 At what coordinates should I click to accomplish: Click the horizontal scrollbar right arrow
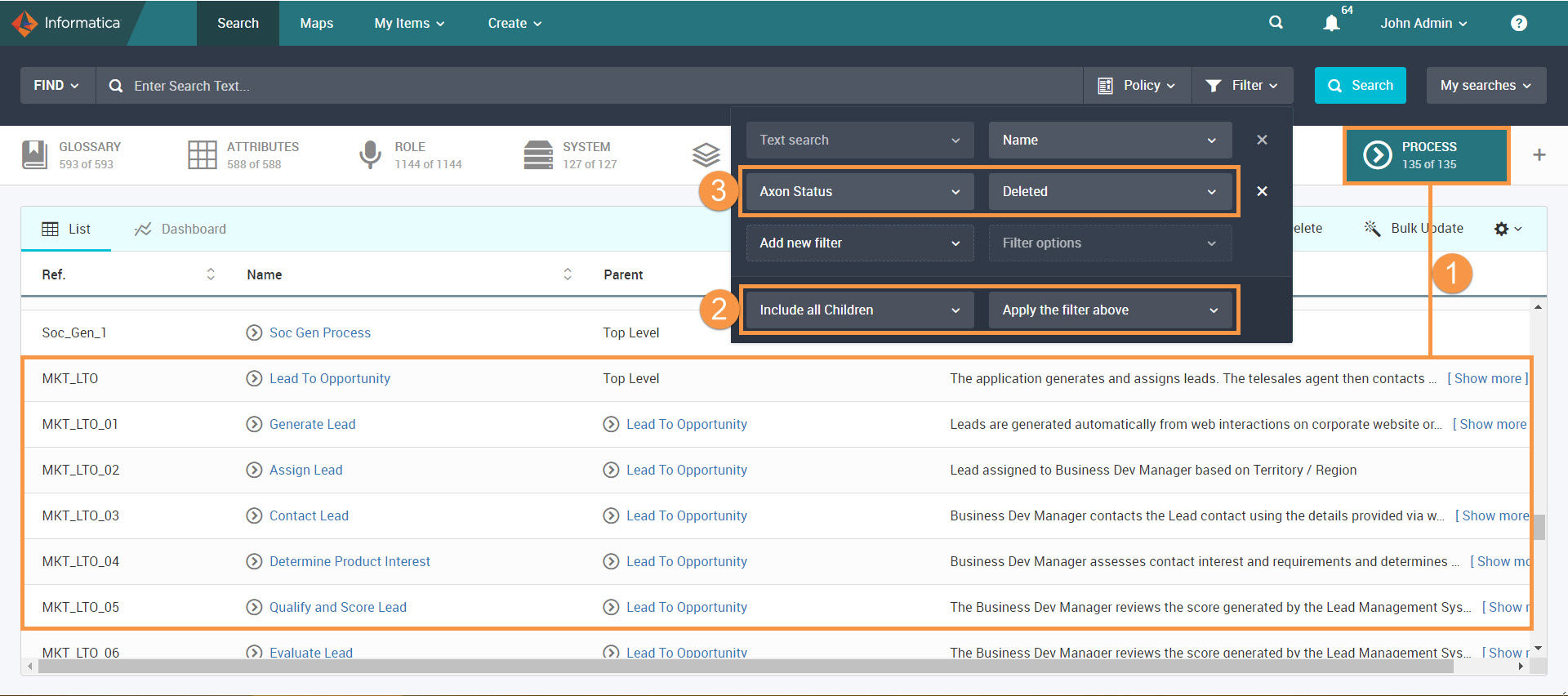pyautogui.click(x=1521, y=667)
